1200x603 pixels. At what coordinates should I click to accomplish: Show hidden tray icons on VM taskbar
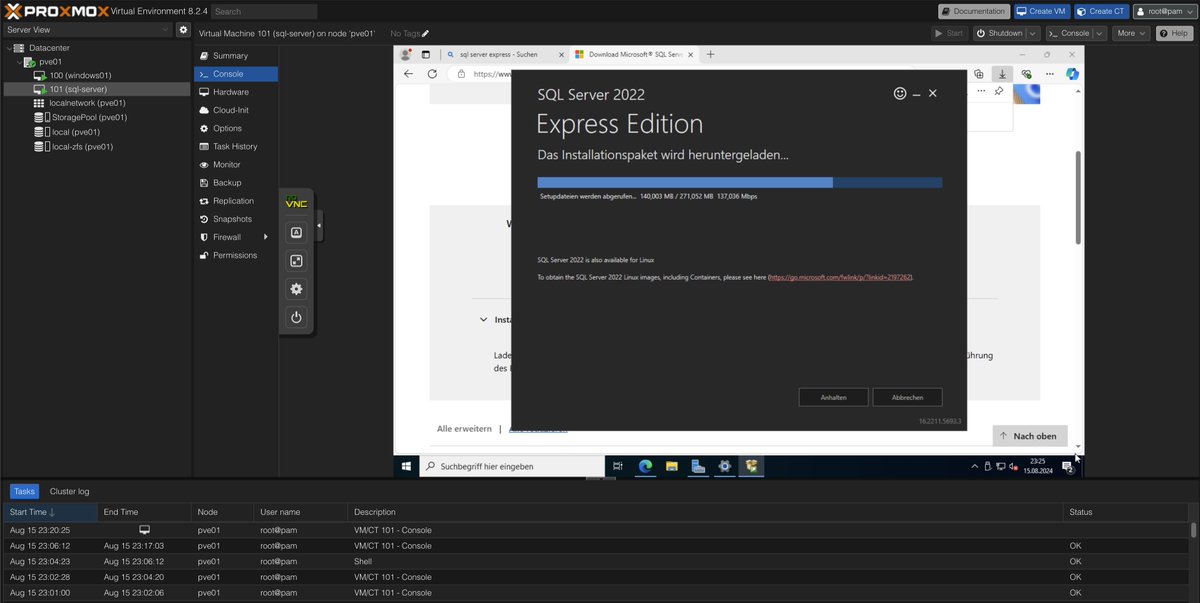pyautogui.click(x=975, y=466)
